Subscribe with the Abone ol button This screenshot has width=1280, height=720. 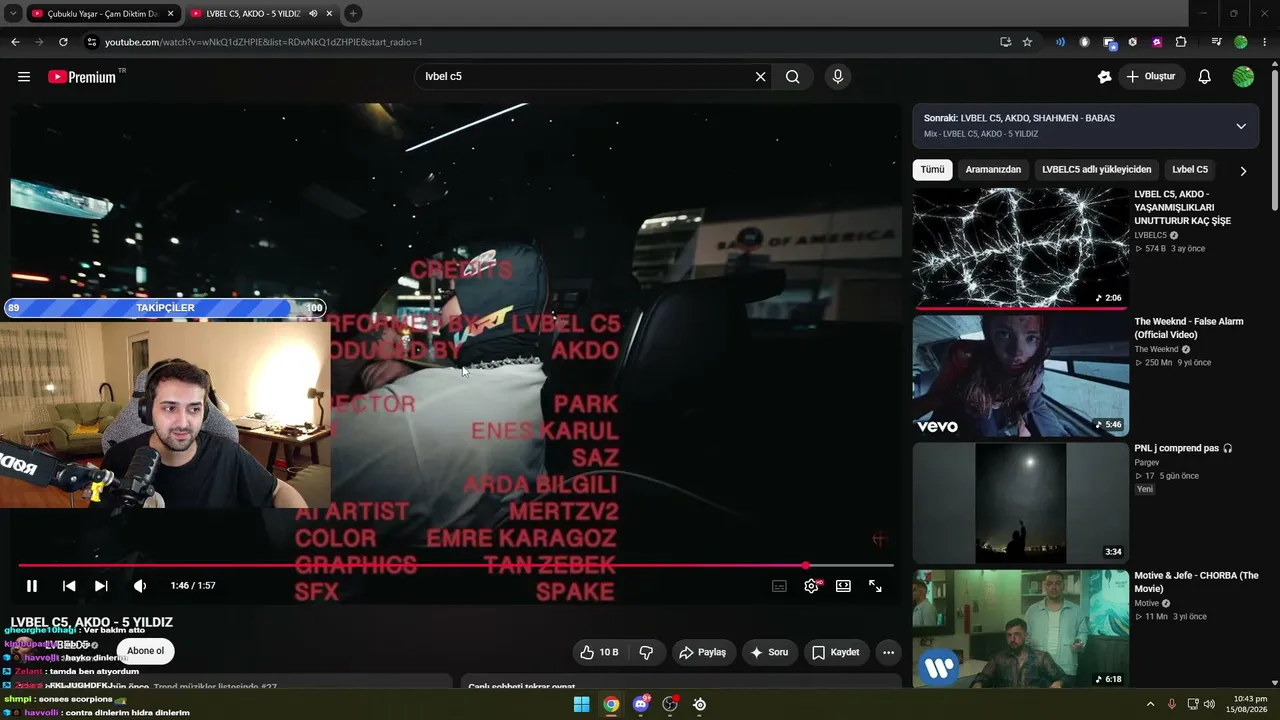click(145, 651)
